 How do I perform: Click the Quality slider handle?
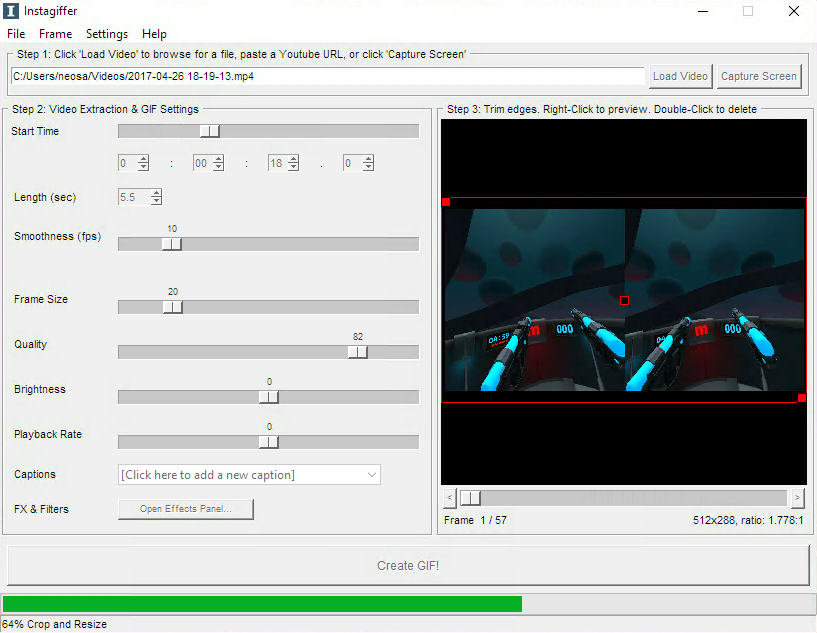[357, 352]
